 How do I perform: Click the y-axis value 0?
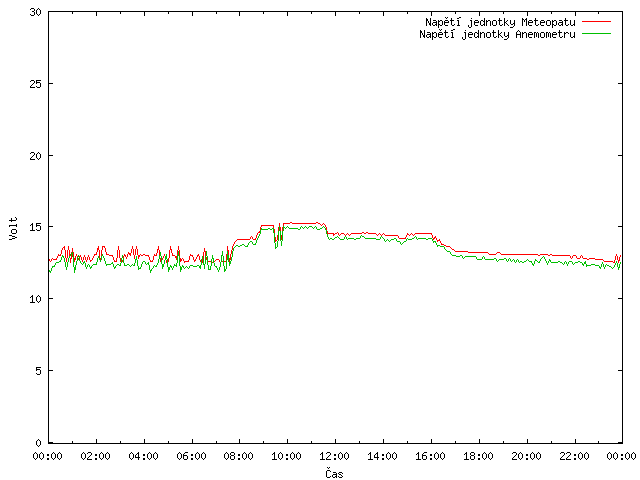pyautogui.click(x=38, y=443)
